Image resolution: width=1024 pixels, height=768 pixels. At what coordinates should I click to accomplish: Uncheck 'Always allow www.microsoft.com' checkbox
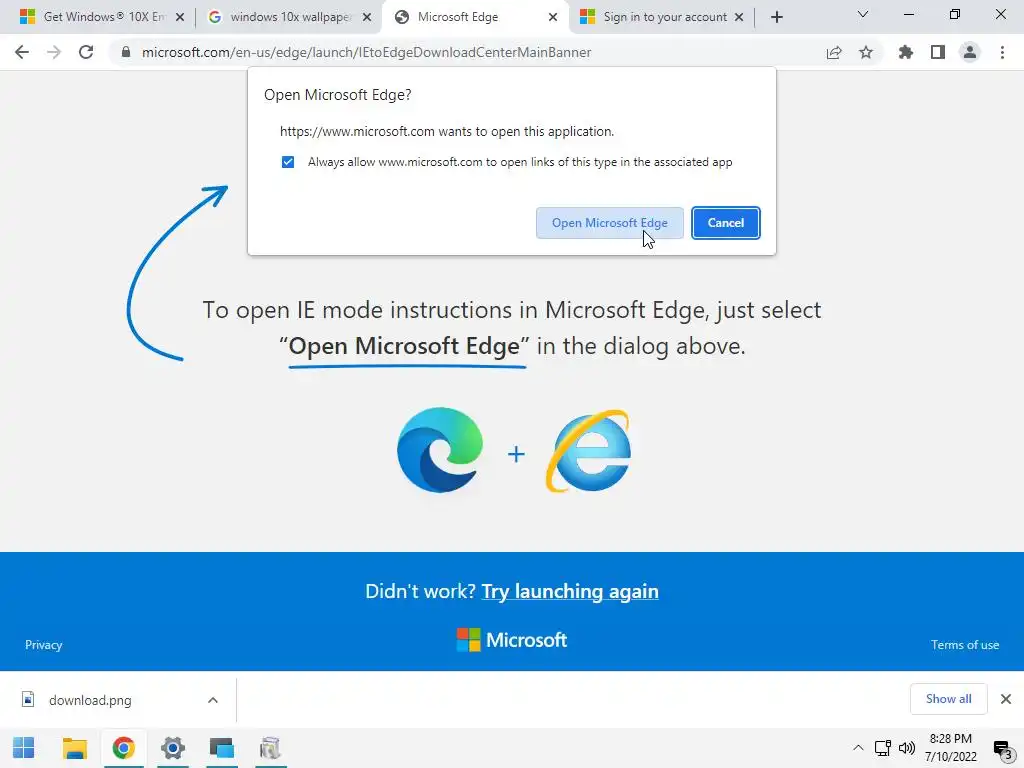(288, 162)
